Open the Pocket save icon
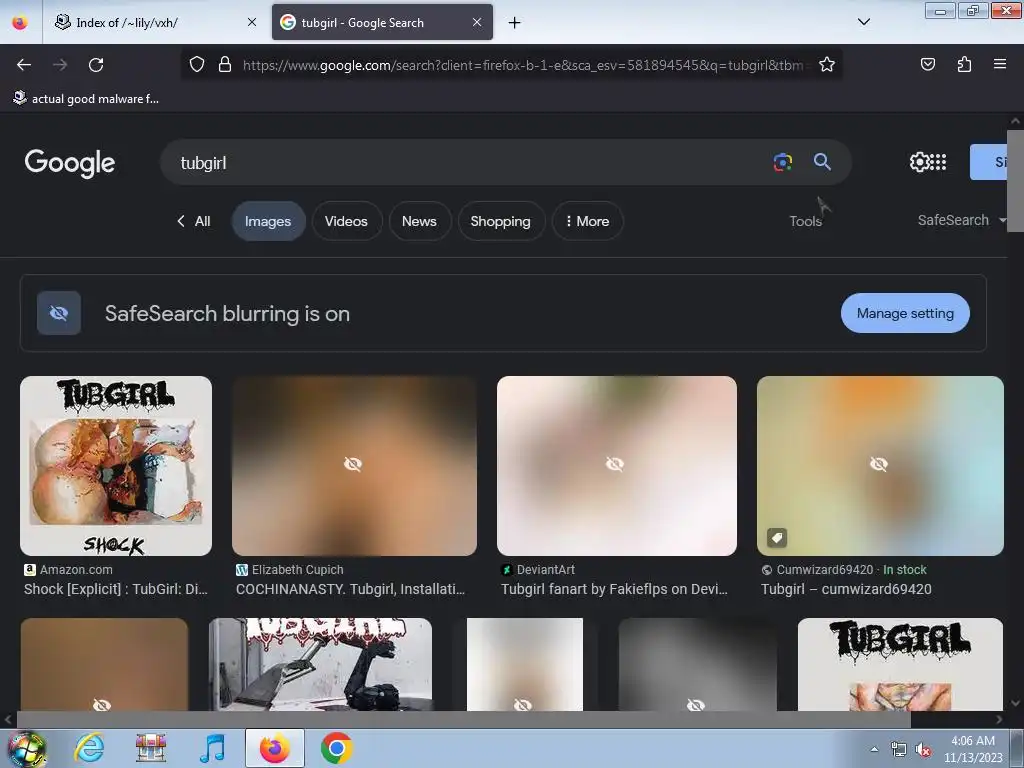The height and width of the screenshot is (768, 1024). click(927, 64)
